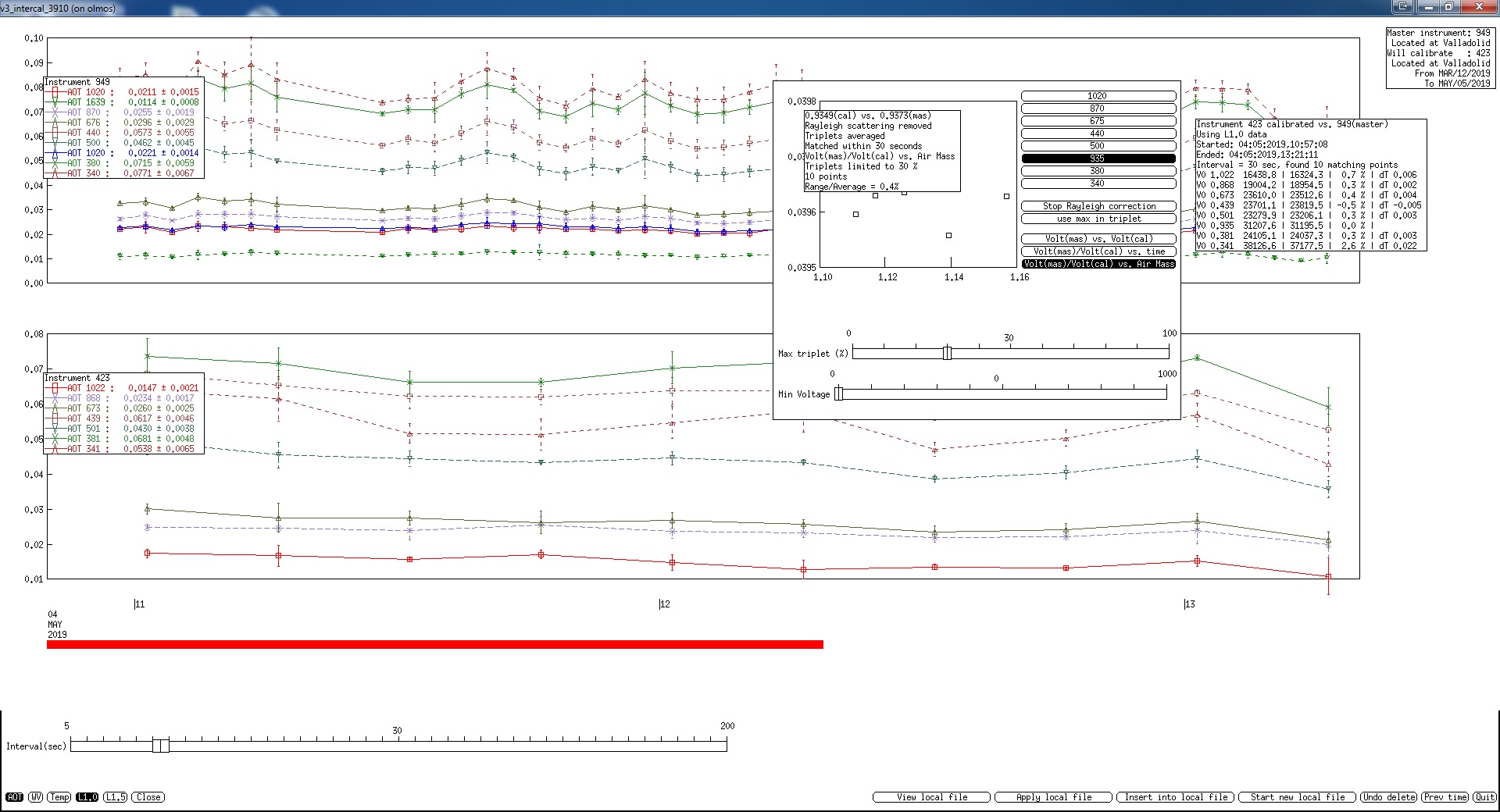Click Undo delete

(x=1388, y=797)
